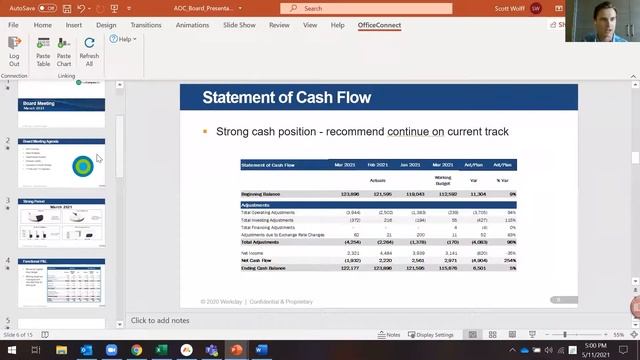Collapse the ribbon with the chevron
This screenshot has width=640, height=360.
coord(633,76)
